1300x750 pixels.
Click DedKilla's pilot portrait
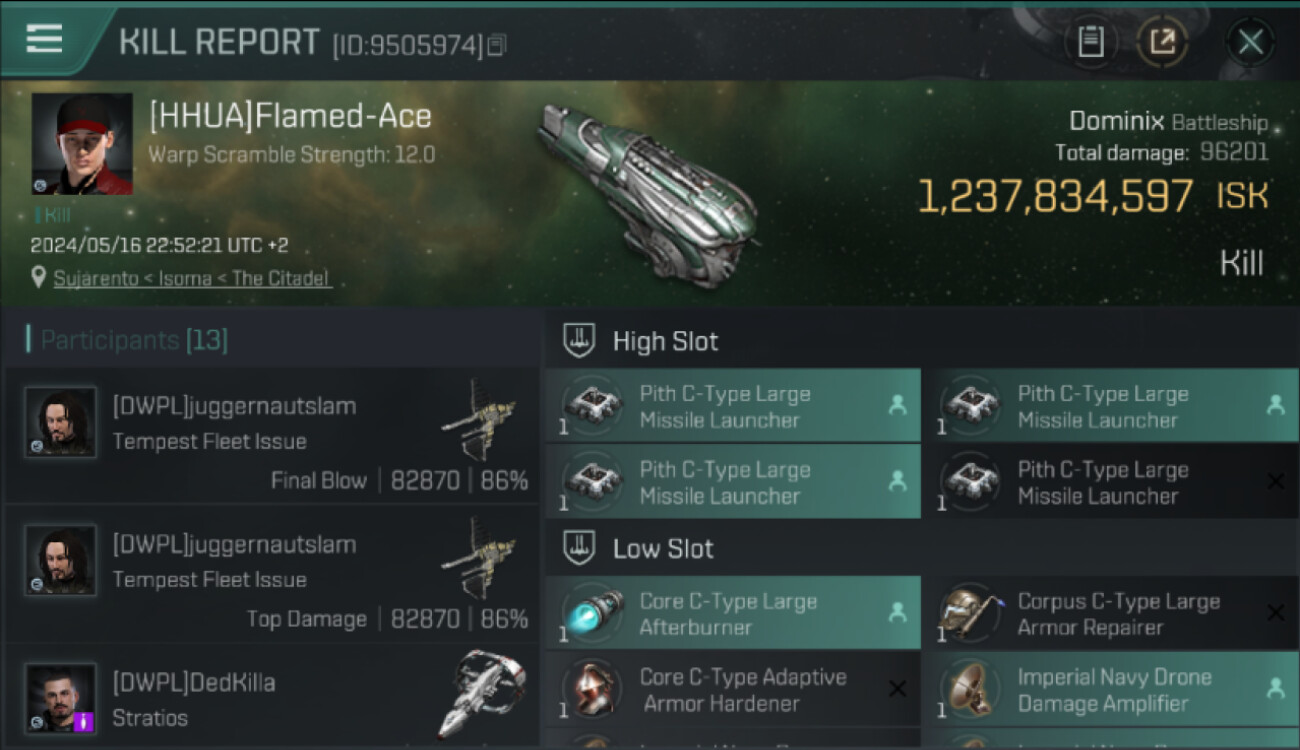tap(61, 698)
